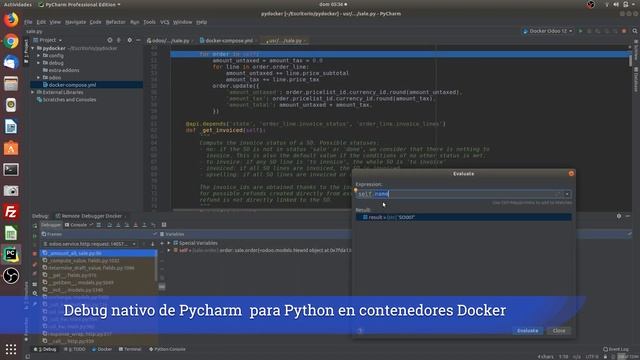Open OBS Studio from the dock
Screen dimensions: 640x360
coord(11,276)
